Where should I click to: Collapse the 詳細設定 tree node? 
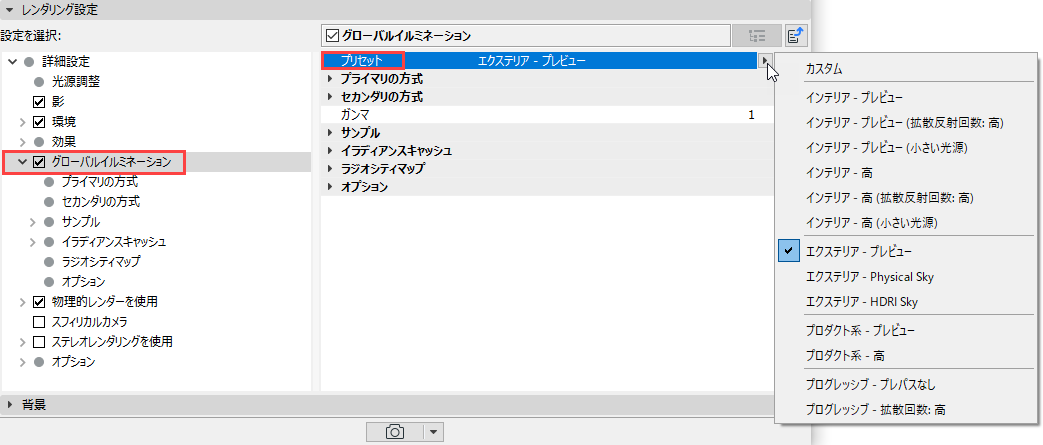coord(12,62)
